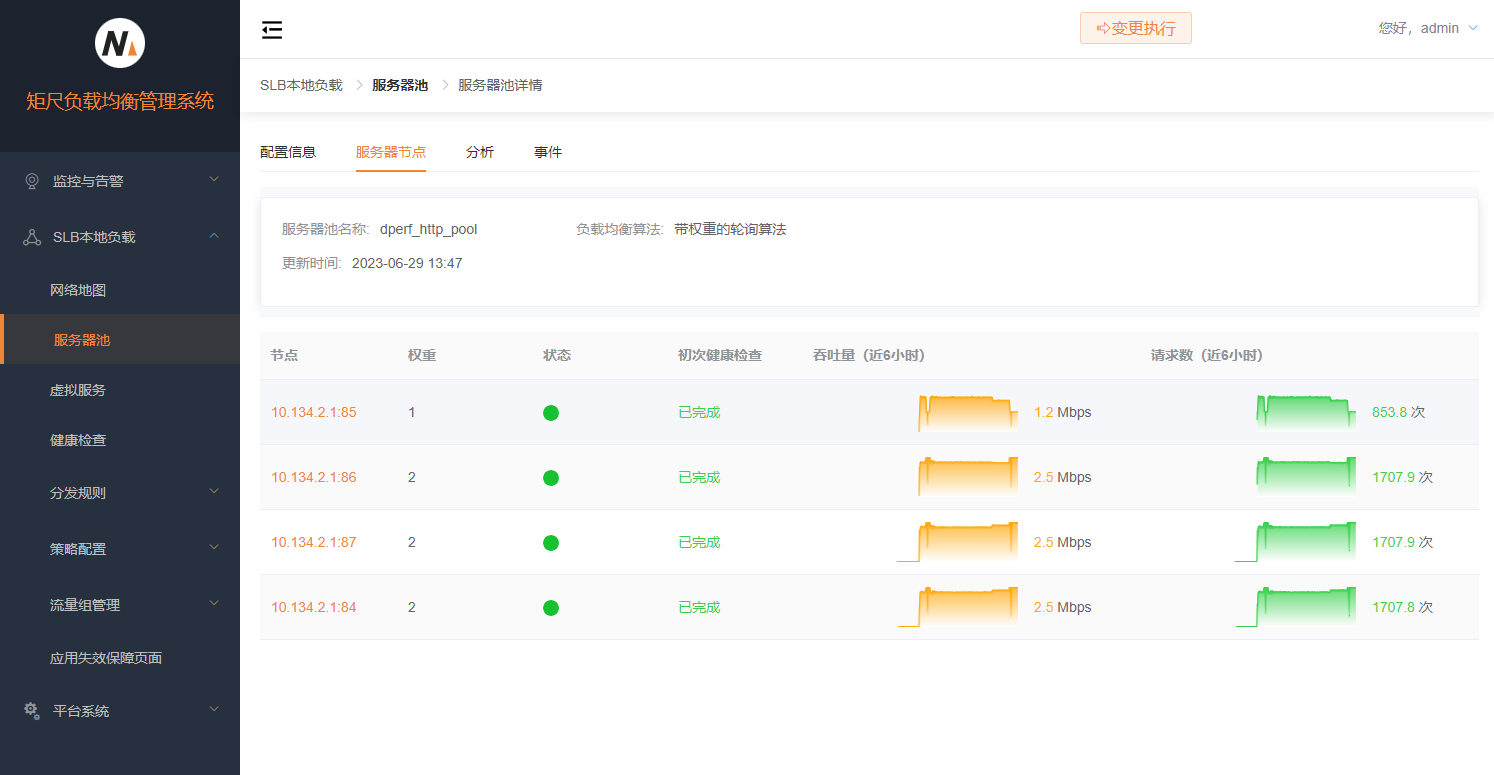Click the 变更执行 button
The height and width of the screenshot is (775, 1494).
1135,28
